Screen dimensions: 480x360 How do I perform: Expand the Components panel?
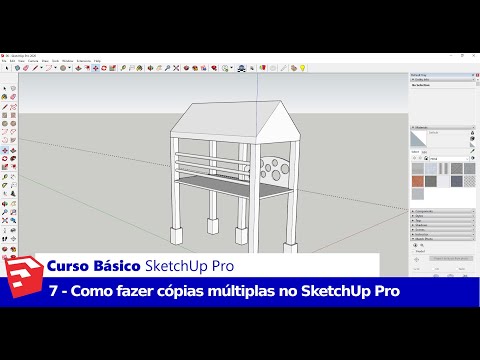point(442,211)
